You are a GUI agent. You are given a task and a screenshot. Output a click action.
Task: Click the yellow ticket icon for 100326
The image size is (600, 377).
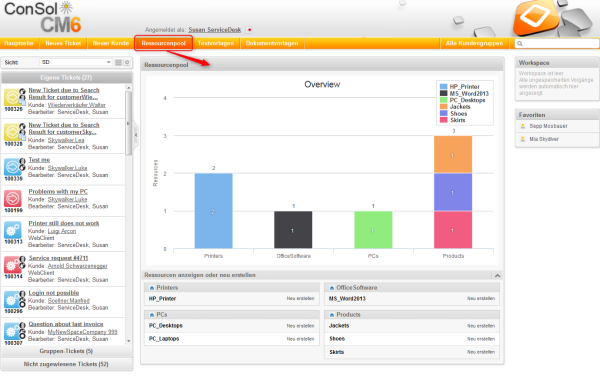[x=12, y=97]
